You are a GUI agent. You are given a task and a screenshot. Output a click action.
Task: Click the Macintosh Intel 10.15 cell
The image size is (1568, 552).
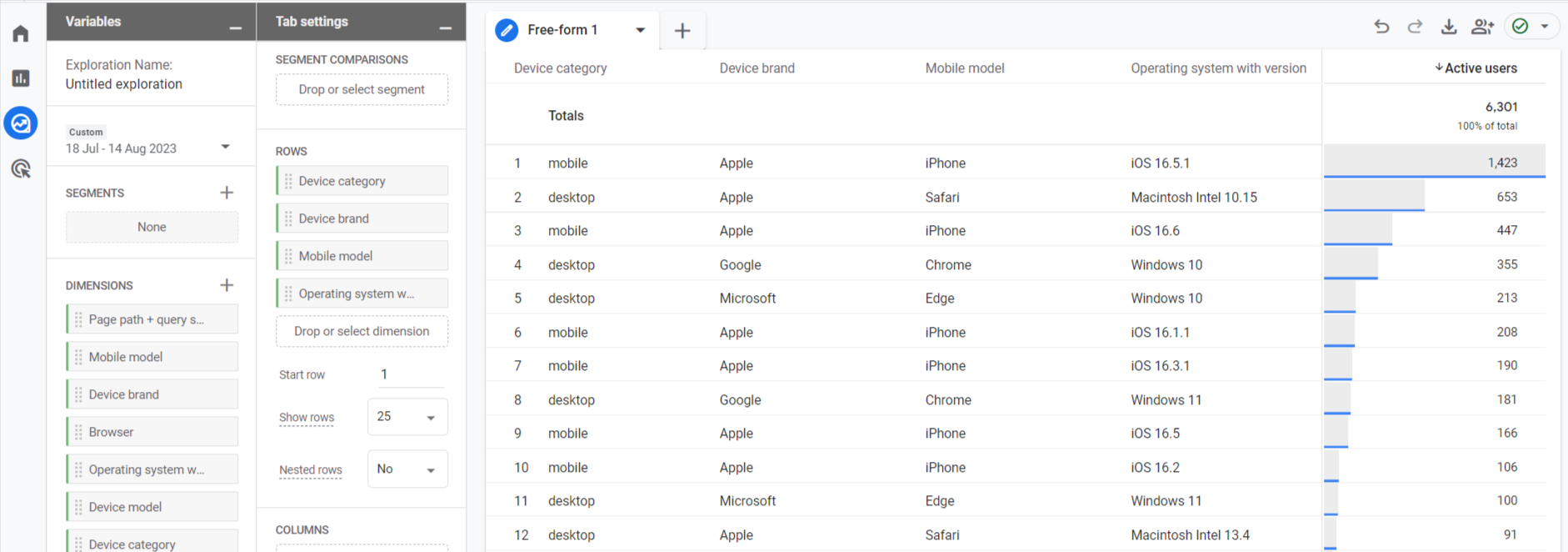tap(1193, 198)
